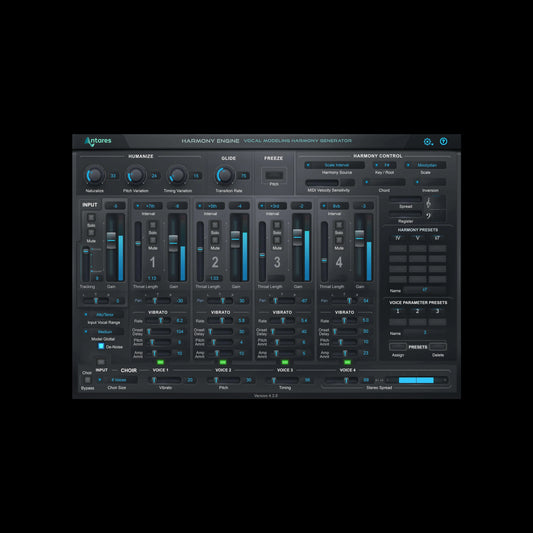
Task: Mute harmony voice 4
Action: click(x=339, y=240)
